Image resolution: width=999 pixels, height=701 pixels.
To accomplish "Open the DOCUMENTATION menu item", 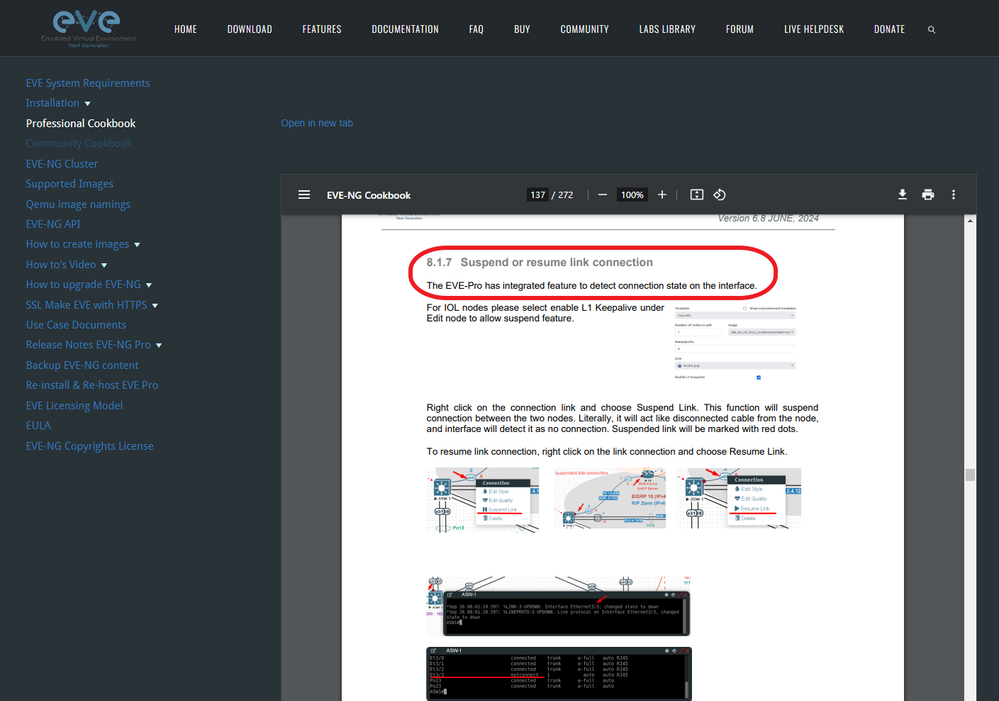I will pyautogui.click(x=405, y=30).
